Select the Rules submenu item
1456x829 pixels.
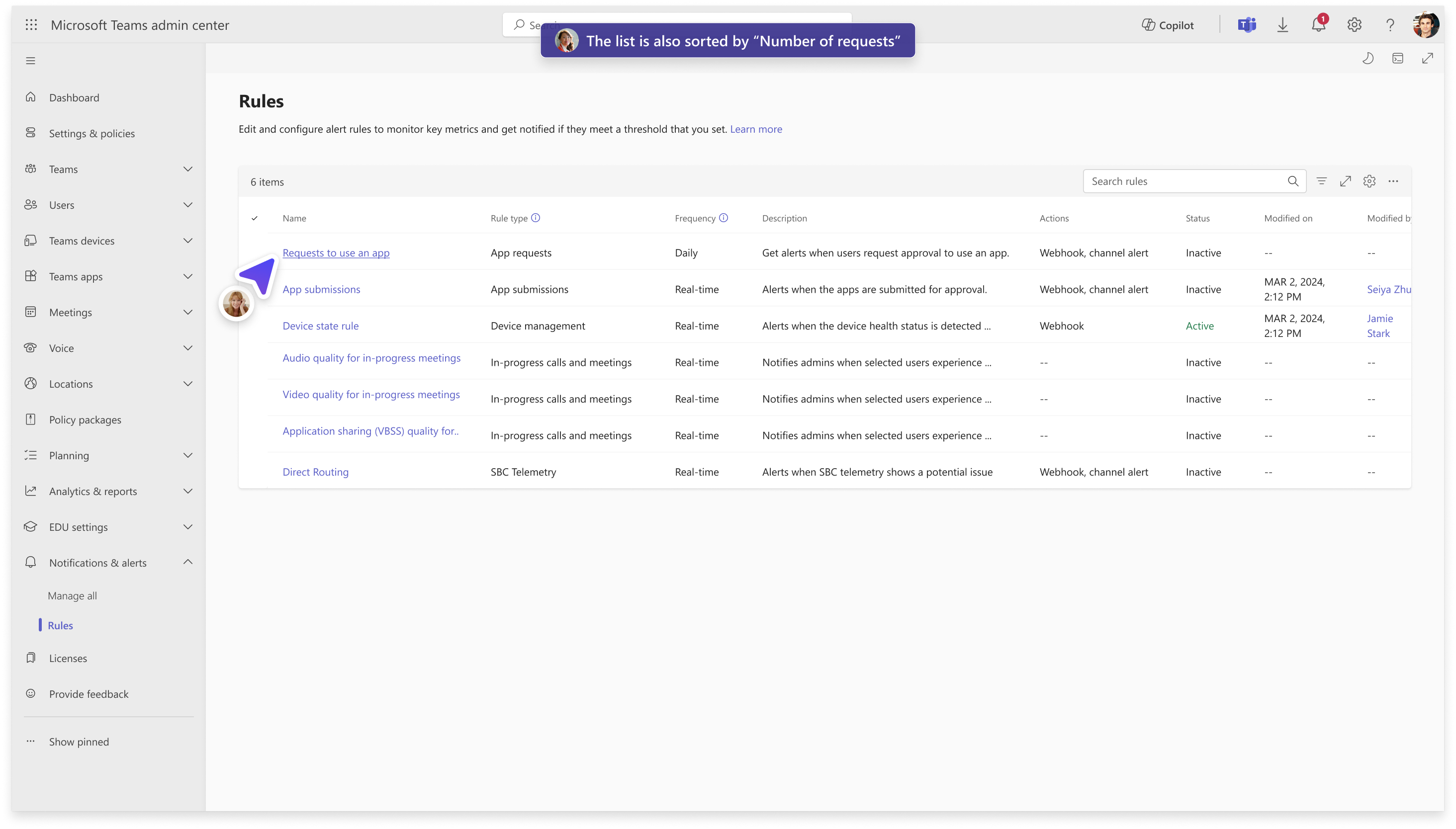[x=60, y=625]
